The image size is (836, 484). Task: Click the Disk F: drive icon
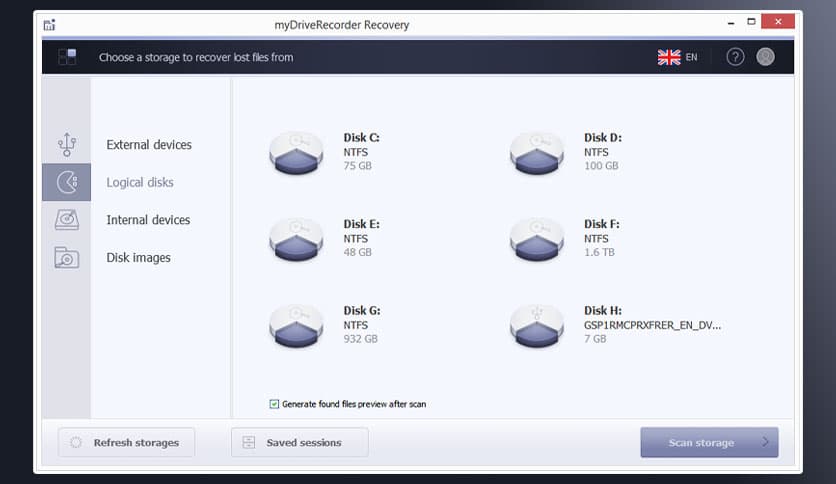coord(537,239)
